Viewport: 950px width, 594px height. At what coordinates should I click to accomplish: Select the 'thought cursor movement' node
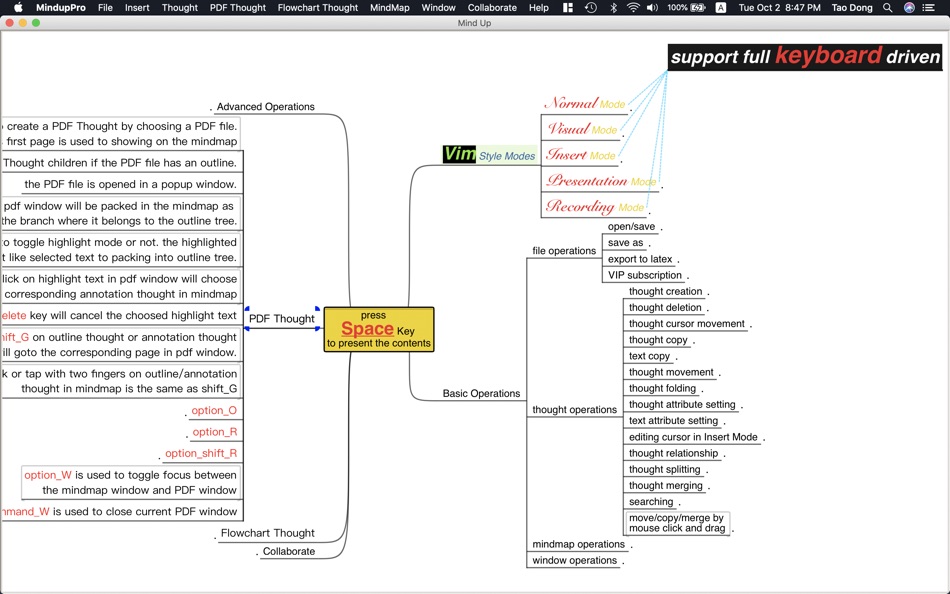point(686,324)
